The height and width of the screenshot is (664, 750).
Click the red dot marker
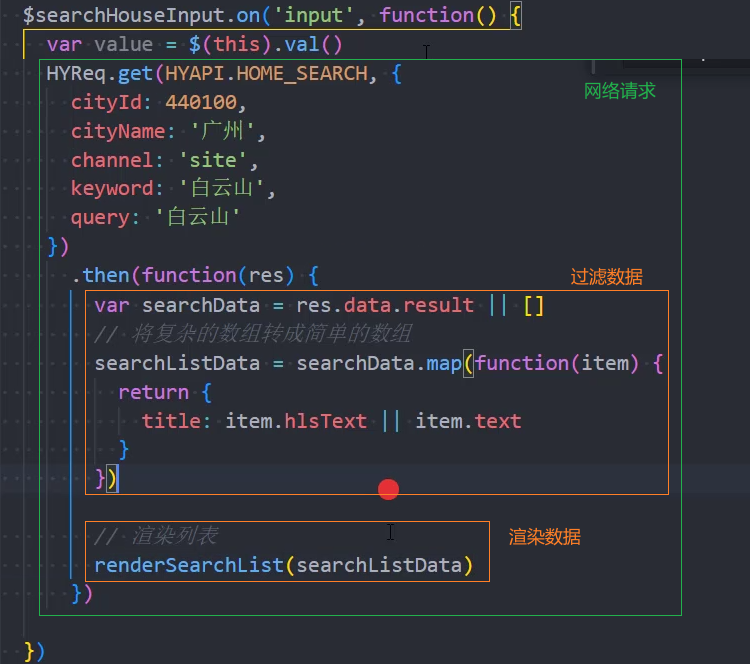pyautogui.click(x=389, y=489)
